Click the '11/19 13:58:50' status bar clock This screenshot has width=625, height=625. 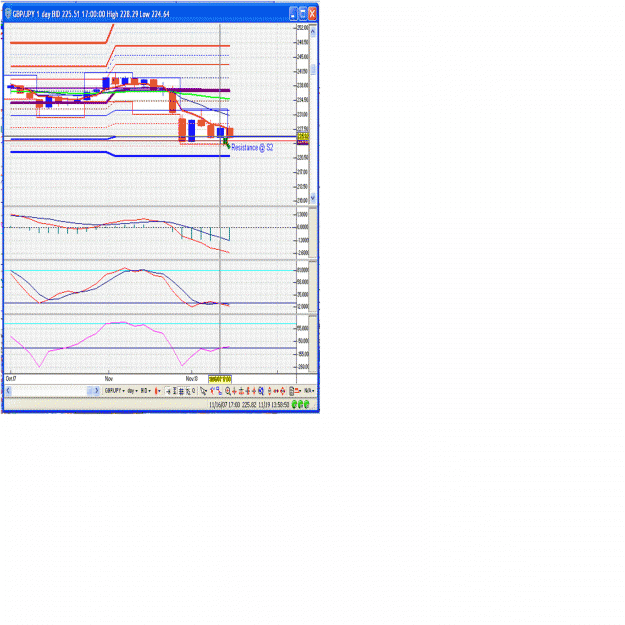[x=274, y=405]
